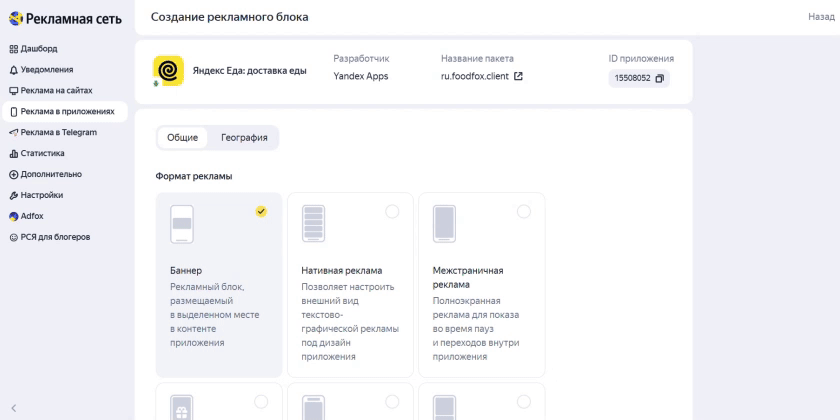
Task: Click the Реклама в Telegram icon
Action: (13, 133)
